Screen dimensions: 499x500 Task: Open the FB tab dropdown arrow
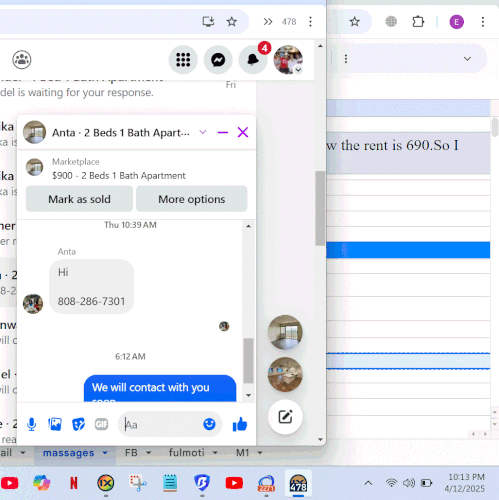tap(149, 453)
